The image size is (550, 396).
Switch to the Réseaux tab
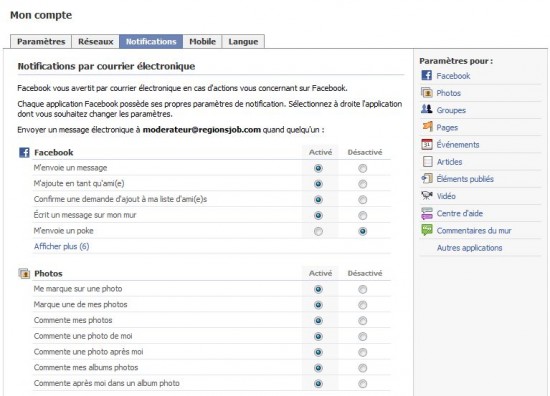pos(95,41)
